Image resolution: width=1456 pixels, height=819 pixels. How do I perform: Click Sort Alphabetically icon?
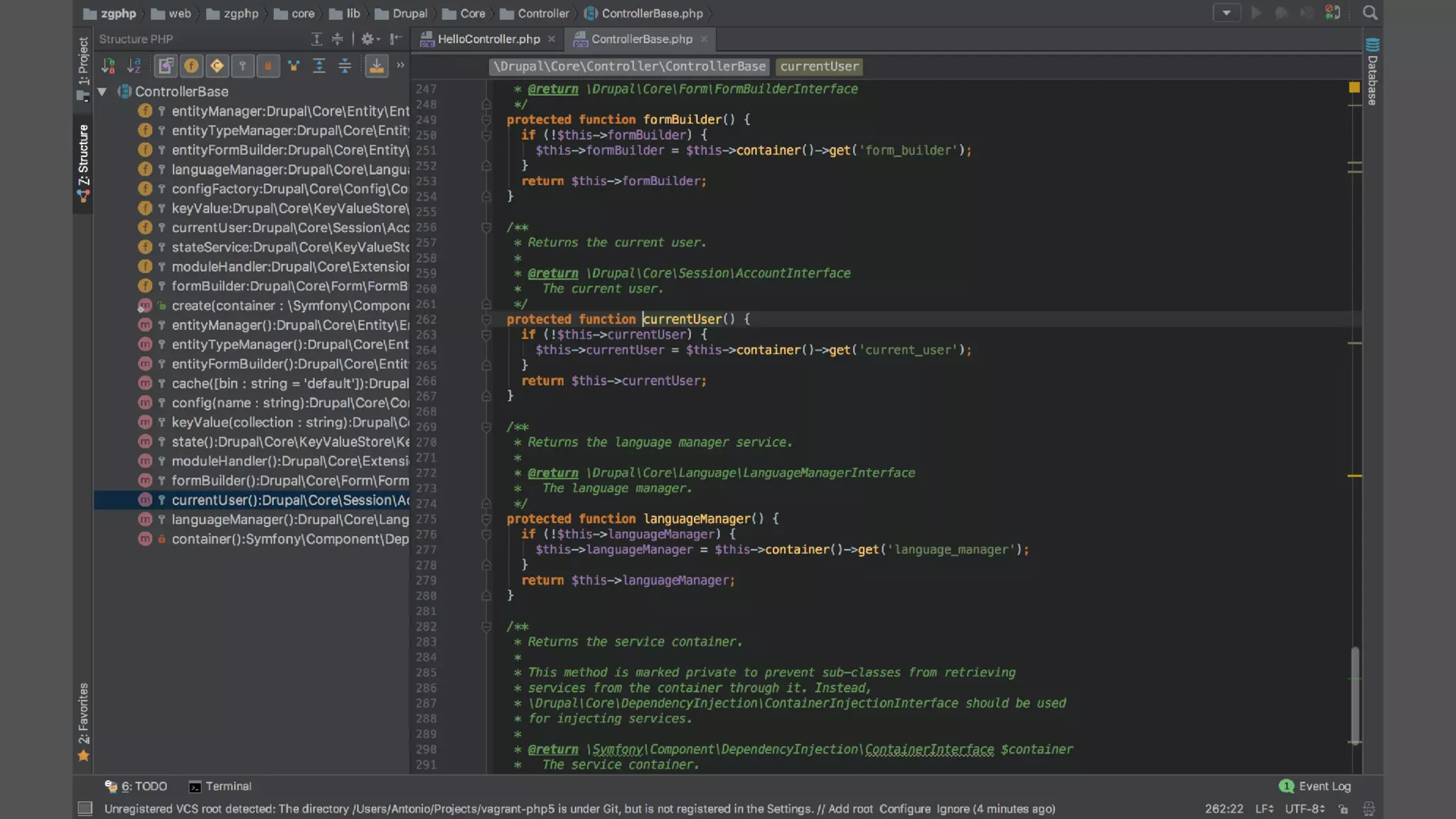[134, 66]
